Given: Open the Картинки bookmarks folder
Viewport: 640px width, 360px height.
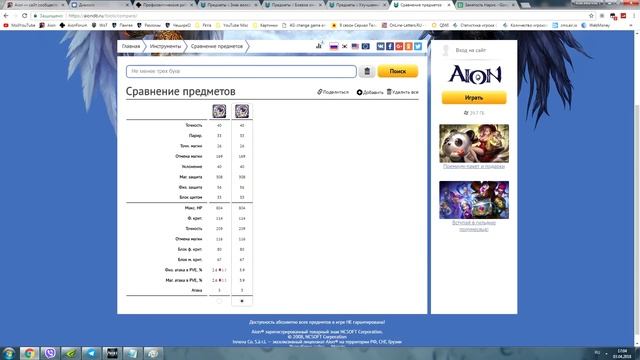Looking at the screenshot, I should point(265,25).
